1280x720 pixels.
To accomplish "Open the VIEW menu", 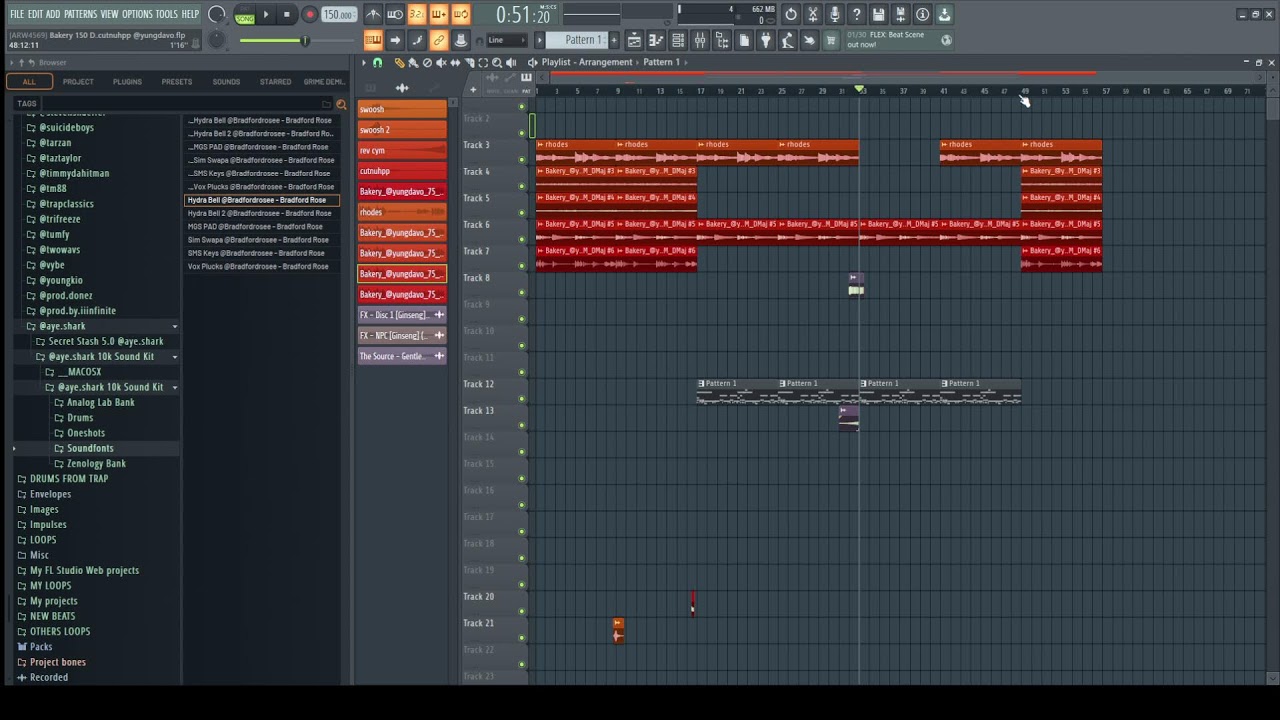I will [109, 14].
